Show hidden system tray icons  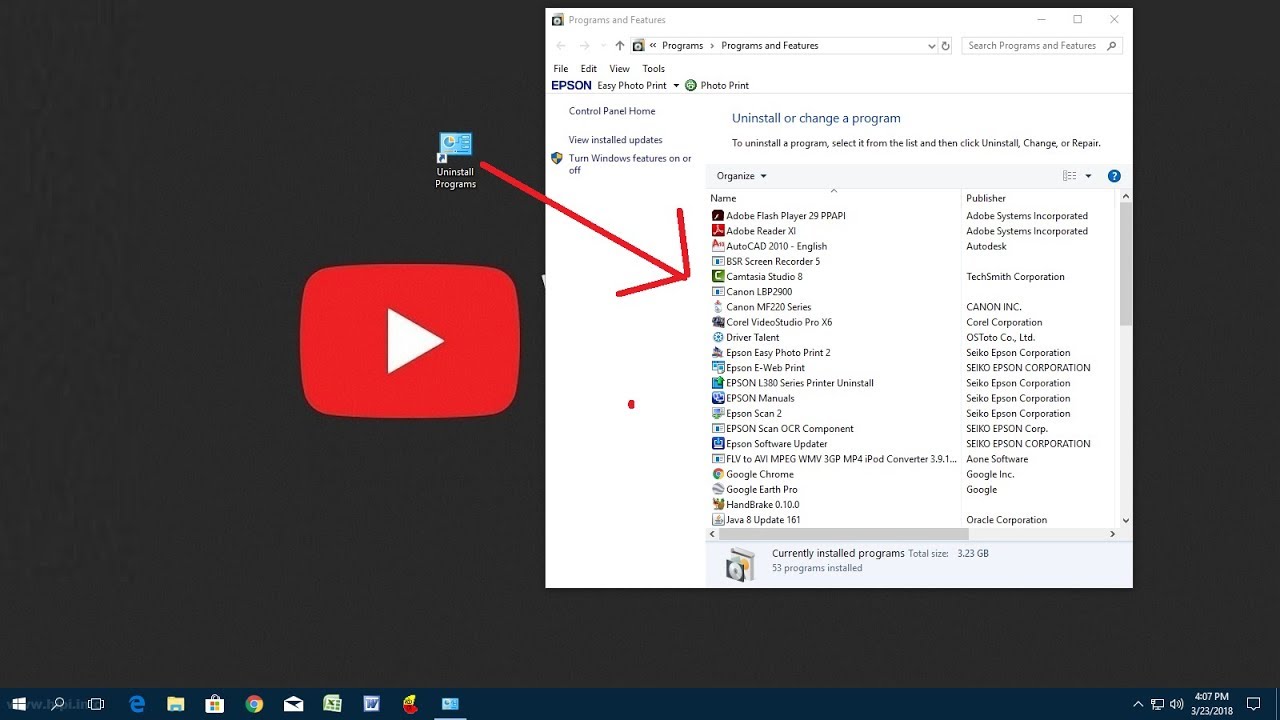coord(1138,704)
